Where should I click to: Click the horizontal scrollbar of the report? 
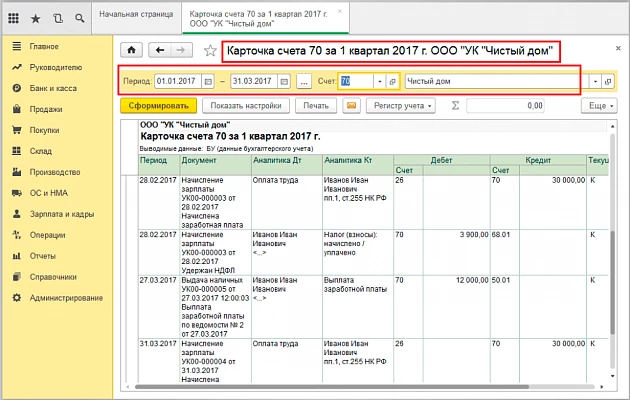[x=332, y=387]
